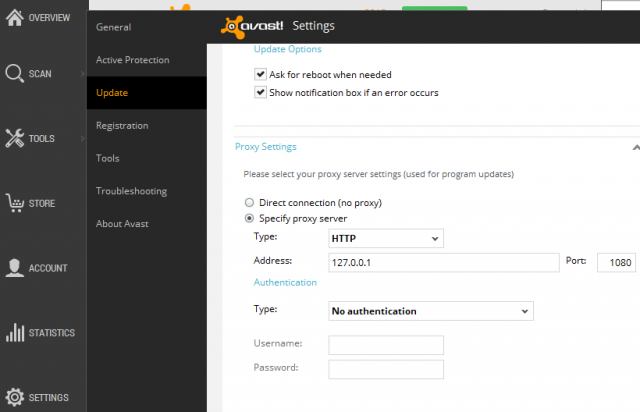Toggle Show notification box if error occurs
The image size is (640, 412).
click(x=261, y=93)
